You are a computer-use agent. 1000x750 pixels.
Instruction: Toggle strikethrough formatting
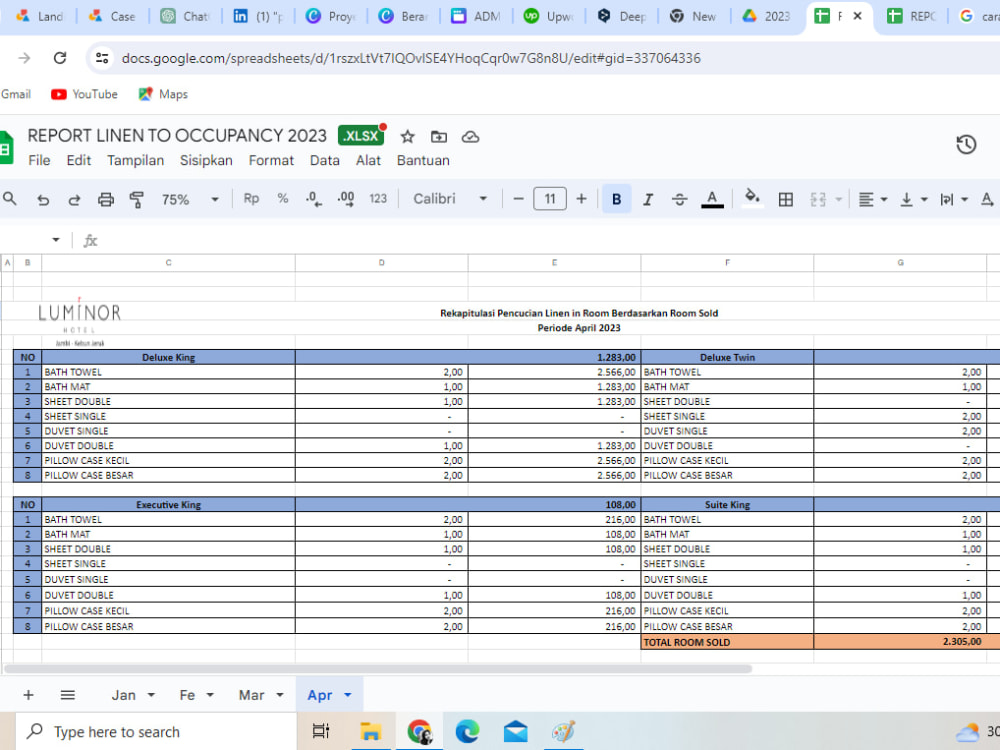point(679,200)
